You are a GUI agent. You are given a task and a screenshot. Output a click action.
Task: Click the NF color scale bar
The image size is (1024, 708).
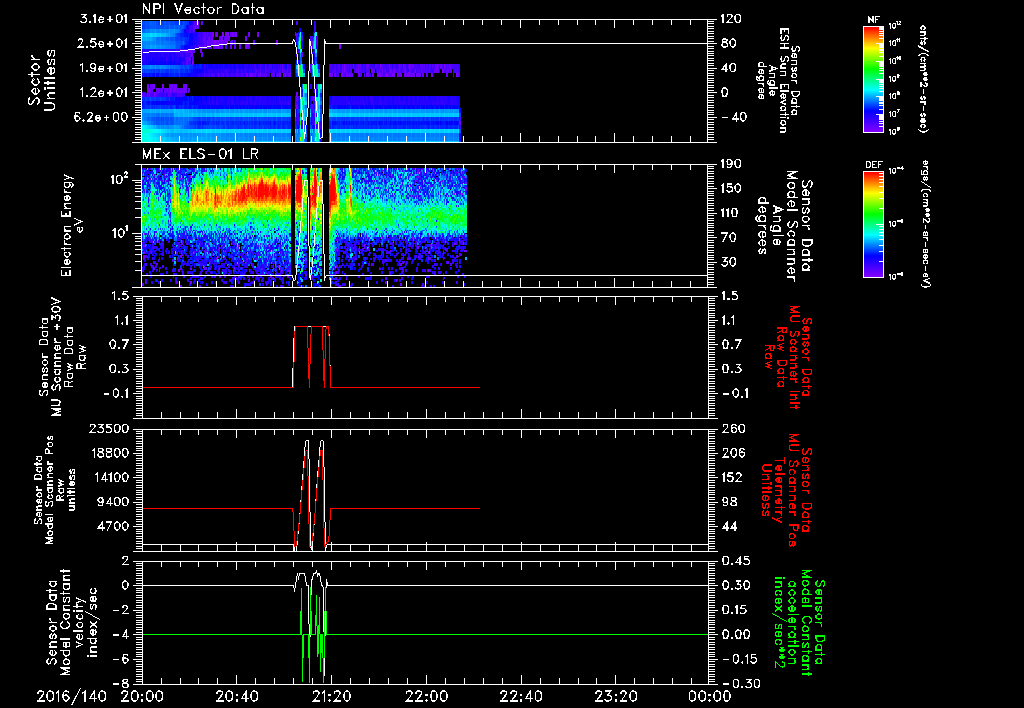pos(873,79)
